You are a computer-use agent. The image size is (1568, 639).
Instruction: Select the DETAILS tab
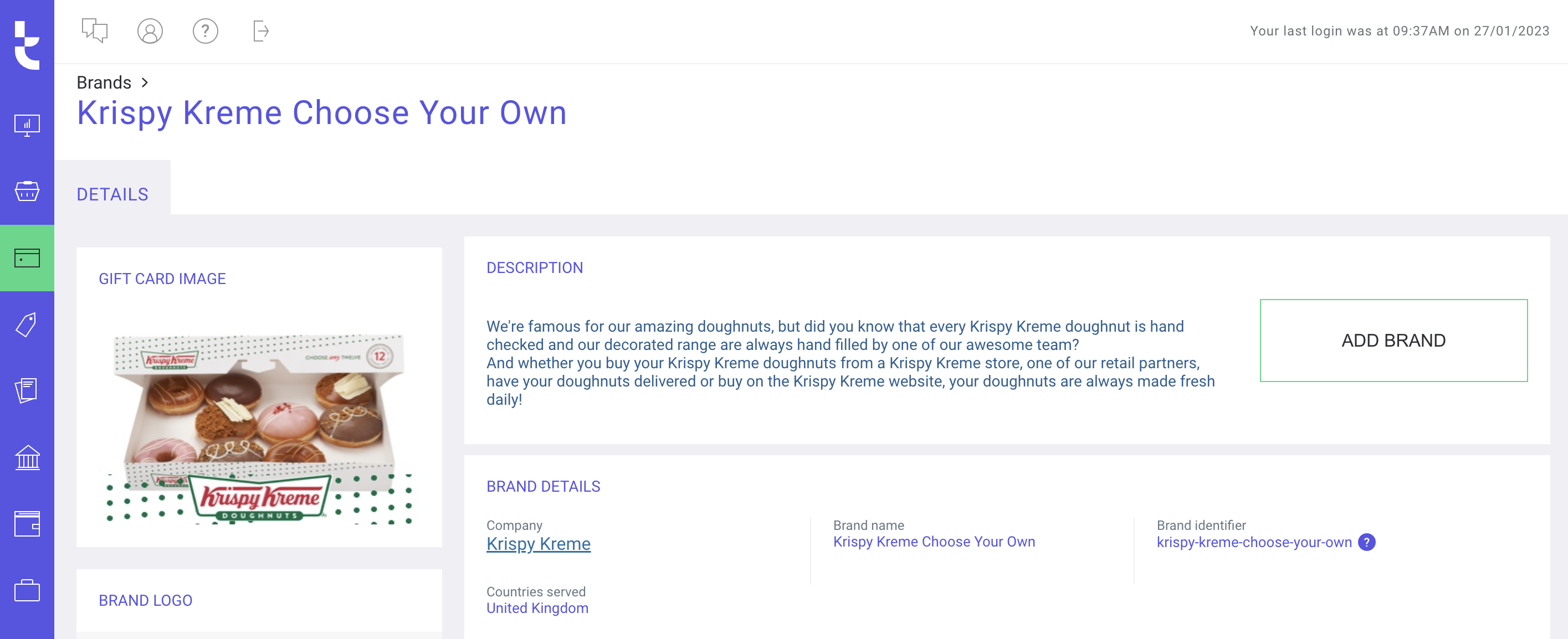click(112, 195)
